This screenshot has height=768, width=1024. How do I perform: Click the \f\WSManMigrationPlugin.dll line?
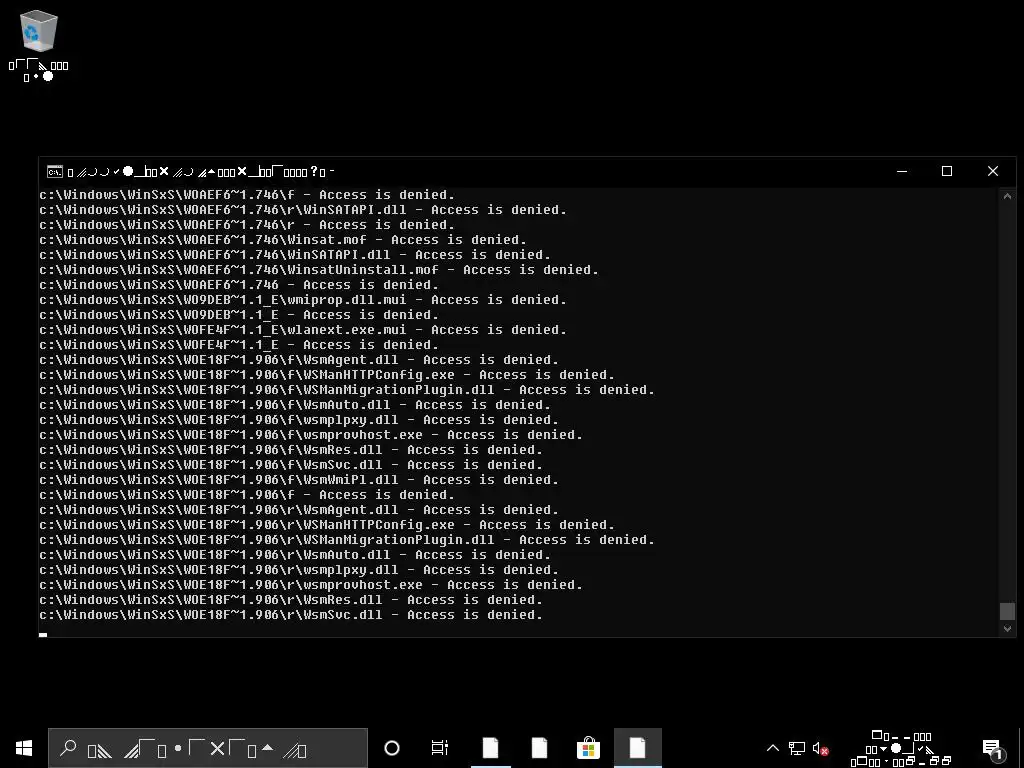point(347,390)
